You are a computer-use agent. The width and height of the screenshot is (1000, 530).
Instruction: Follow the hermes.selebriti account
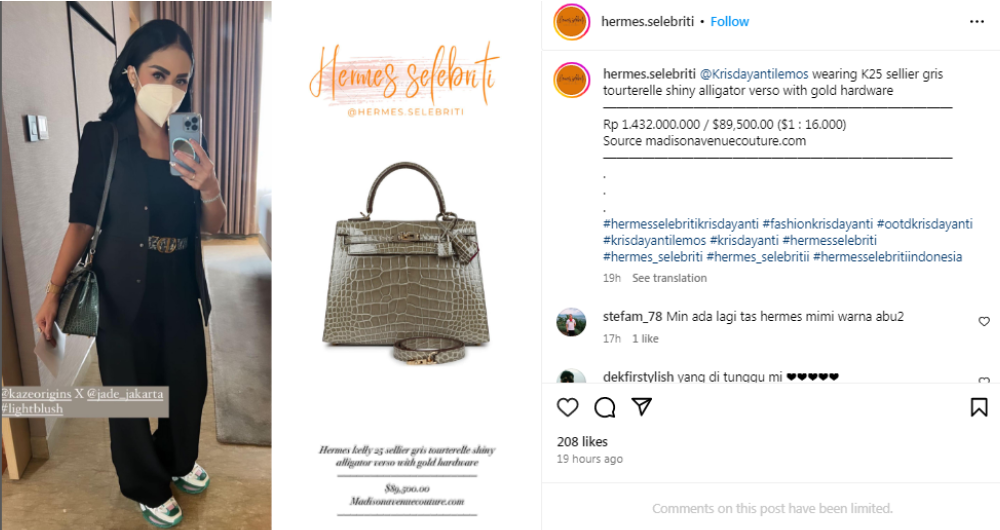coord(730,22)
